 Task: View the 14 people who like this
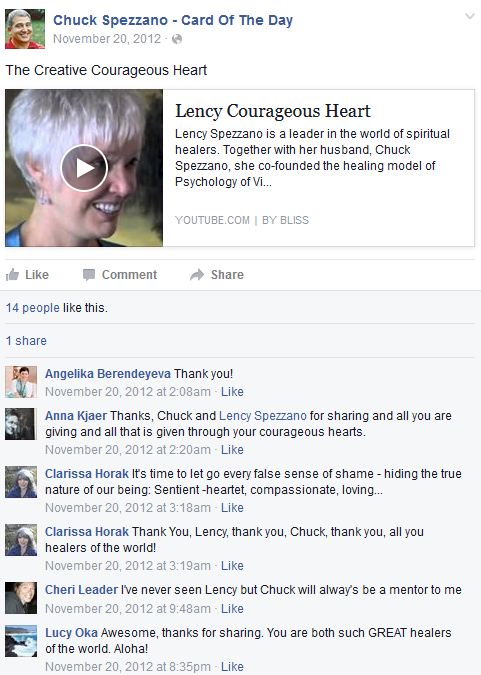click(33, 308)
